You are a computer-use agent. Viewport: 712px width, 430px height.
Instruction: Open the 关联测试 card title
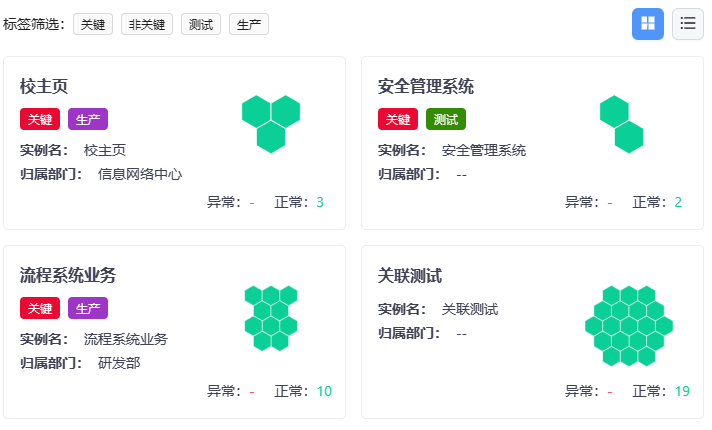click(x=410, y=275)
